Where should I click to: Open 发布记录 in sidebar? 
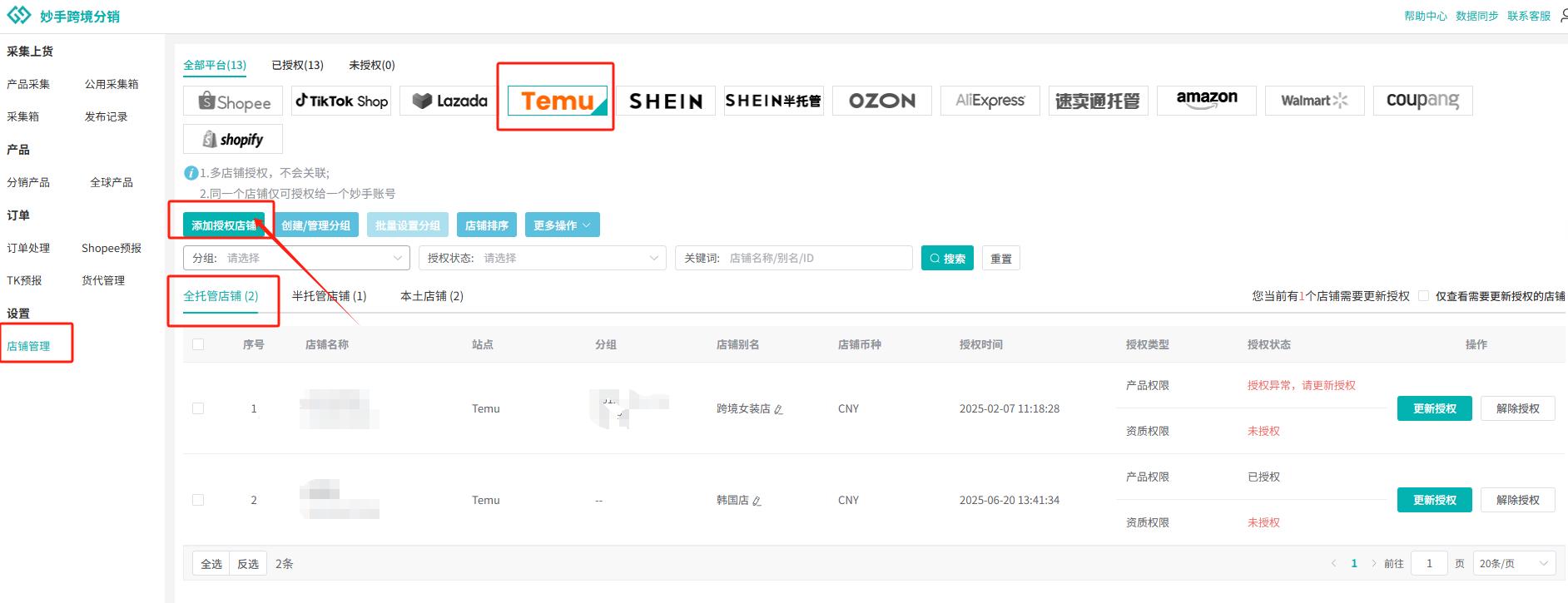pyautogui.click(x=106, y=116)
